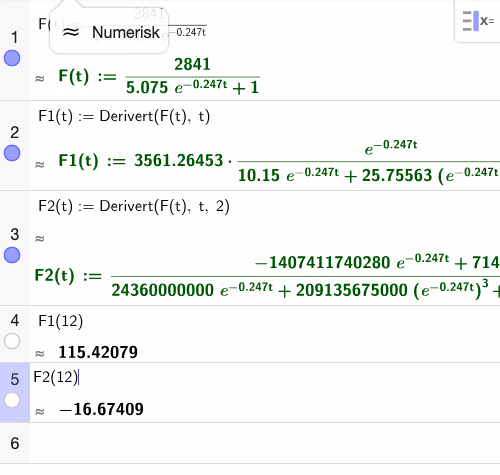Select row number 4 header
Viewport: 500px width, 475px height.
[x=15, y=321]
